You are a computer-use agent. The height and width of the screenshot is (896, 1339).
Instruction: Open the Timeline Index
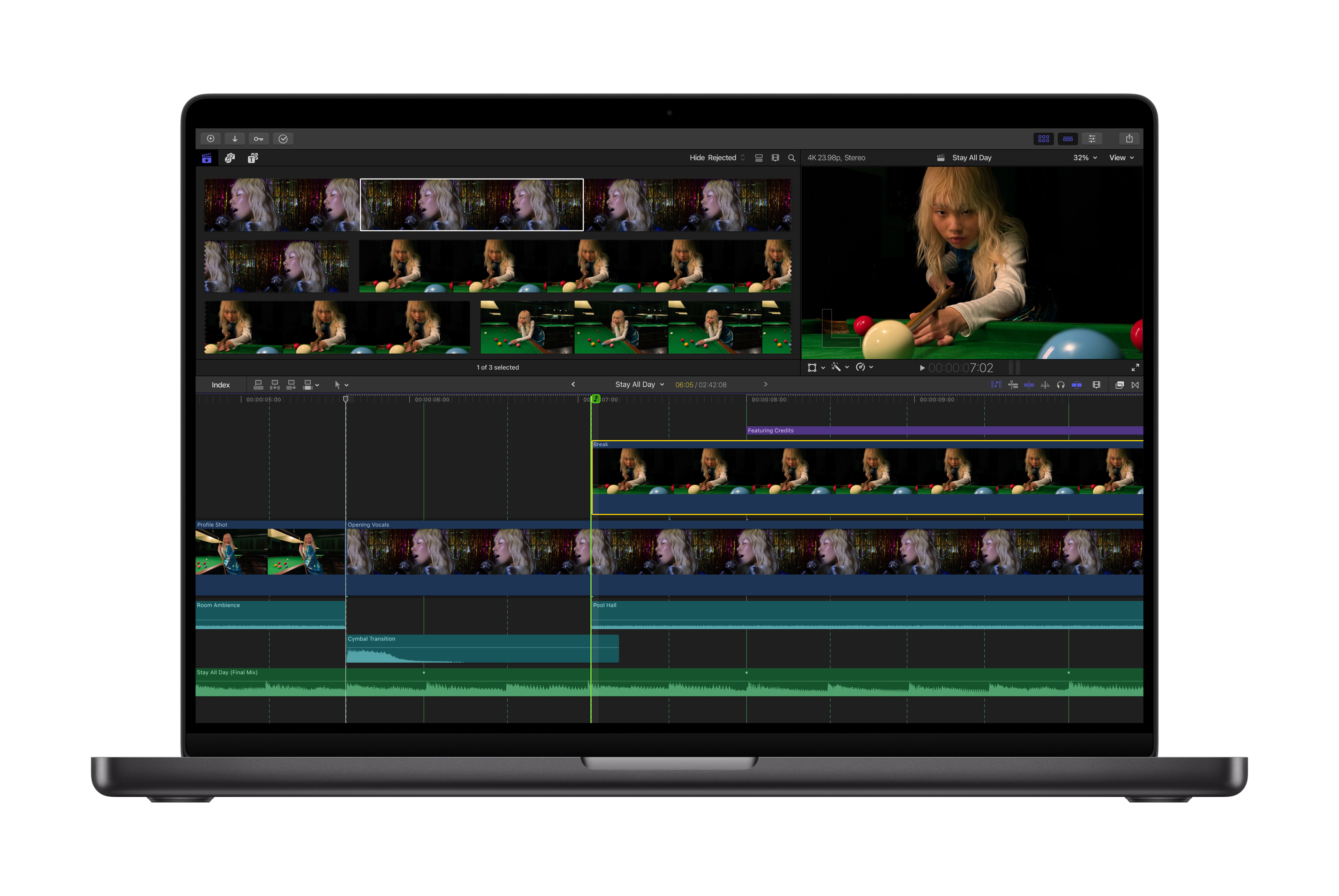(x=221, y=385)
